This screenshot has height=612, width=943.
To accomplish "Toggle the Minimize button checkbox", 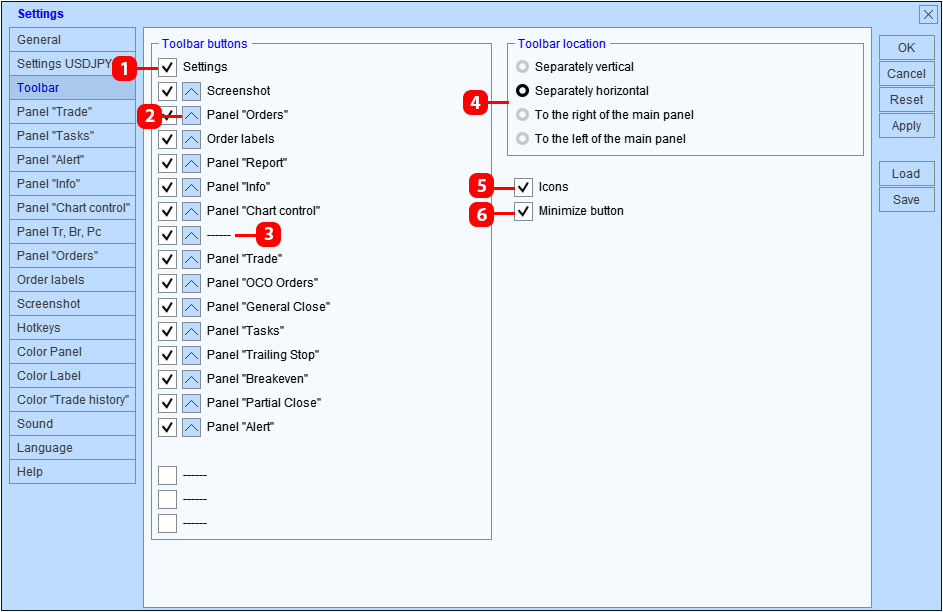I will point(523,211).
